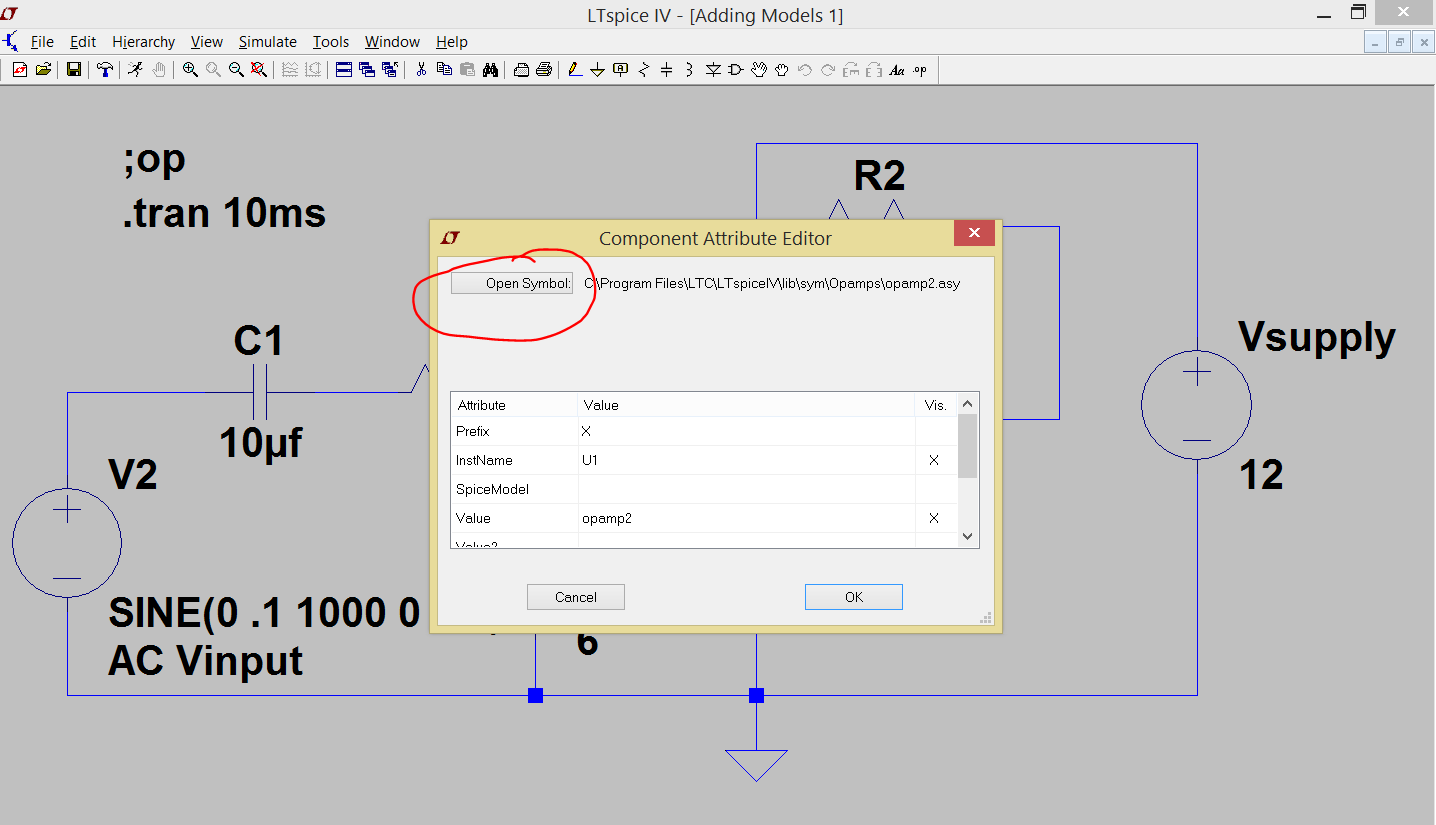Toggle Vis. mark for InstName row
Viewport: 1436px width, 825px height.
point(934,460)
